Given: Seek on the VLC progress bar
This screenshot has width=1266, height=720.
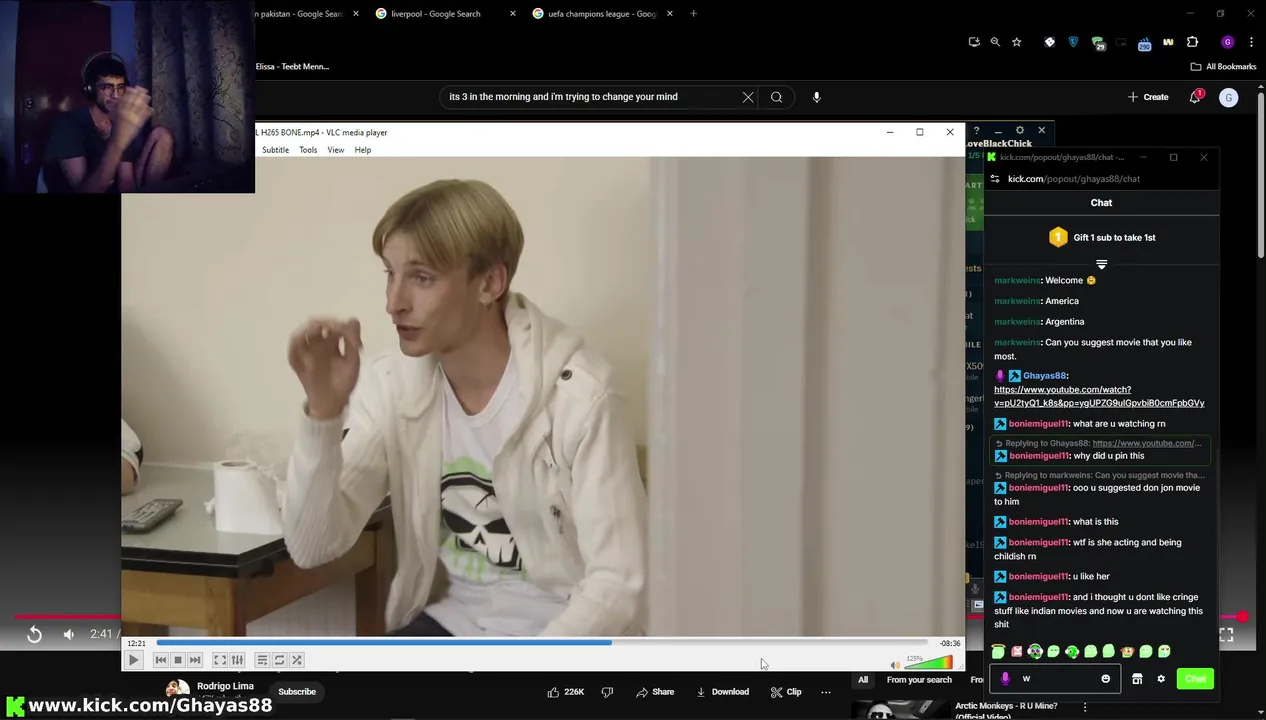Looking at the screenshot, I should tap(542, 643).
